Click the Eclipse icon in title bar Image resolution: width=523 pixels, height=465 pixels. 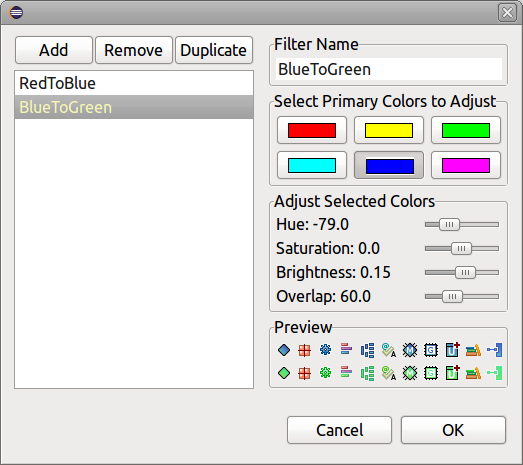[x=16, y=13]
